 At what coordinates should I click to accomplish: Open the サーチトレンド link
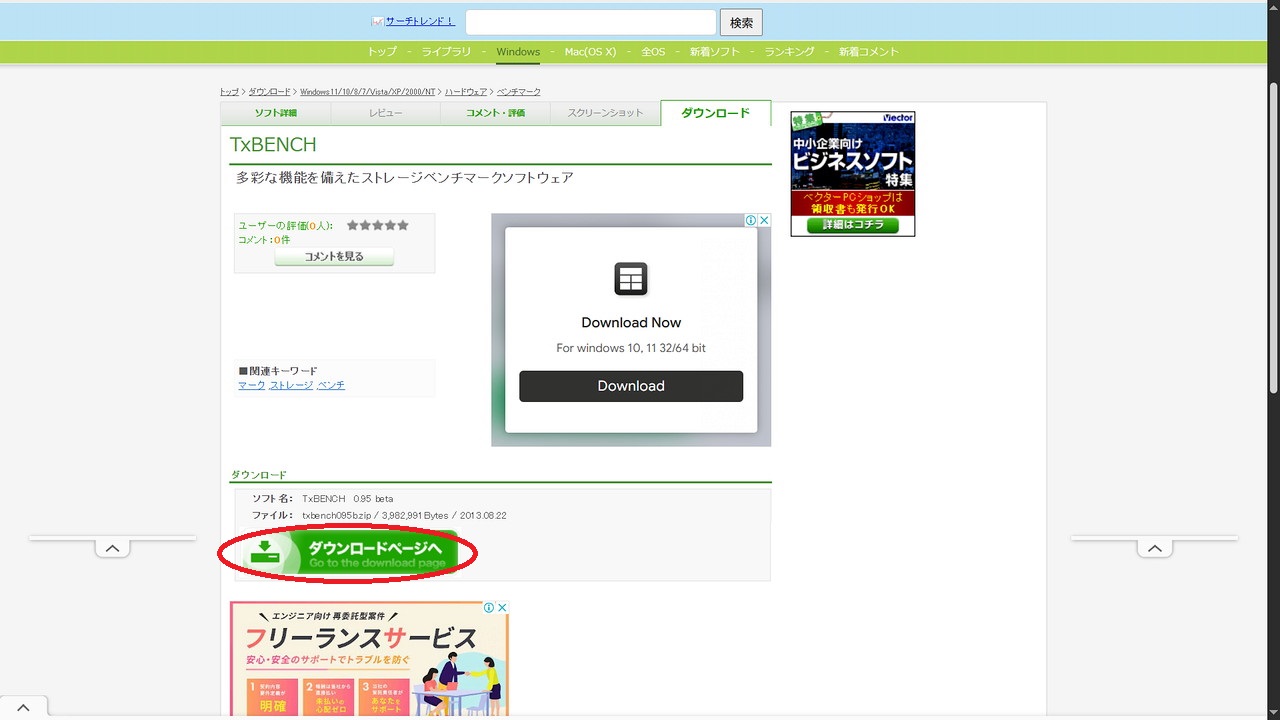(420, 21)
